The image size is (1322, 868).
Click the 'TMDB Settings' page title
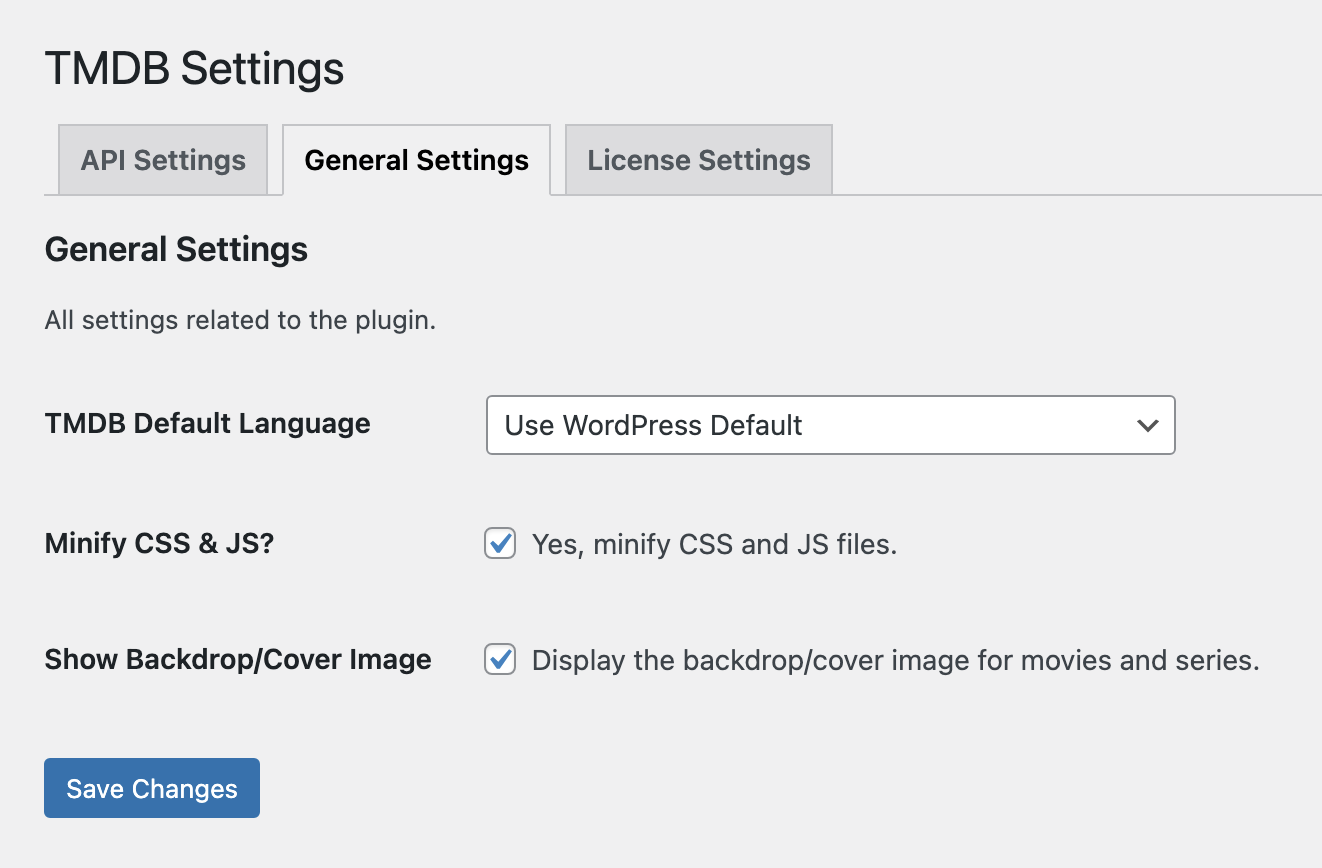click(195, 70)
